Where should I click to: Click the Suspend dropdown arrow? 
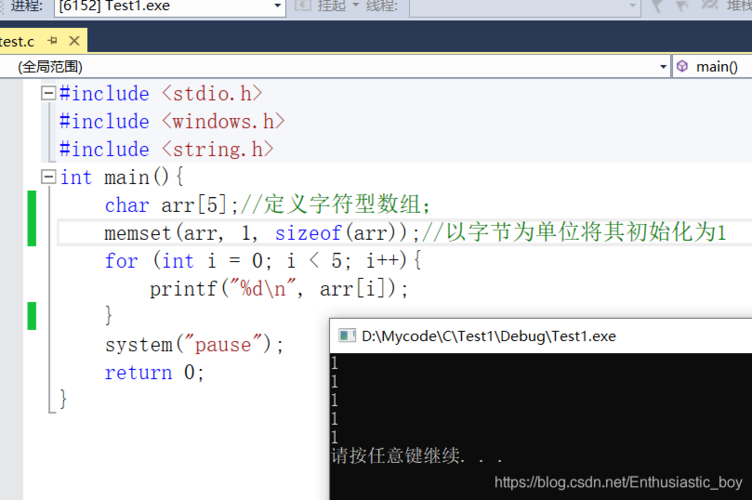[356, 5]
